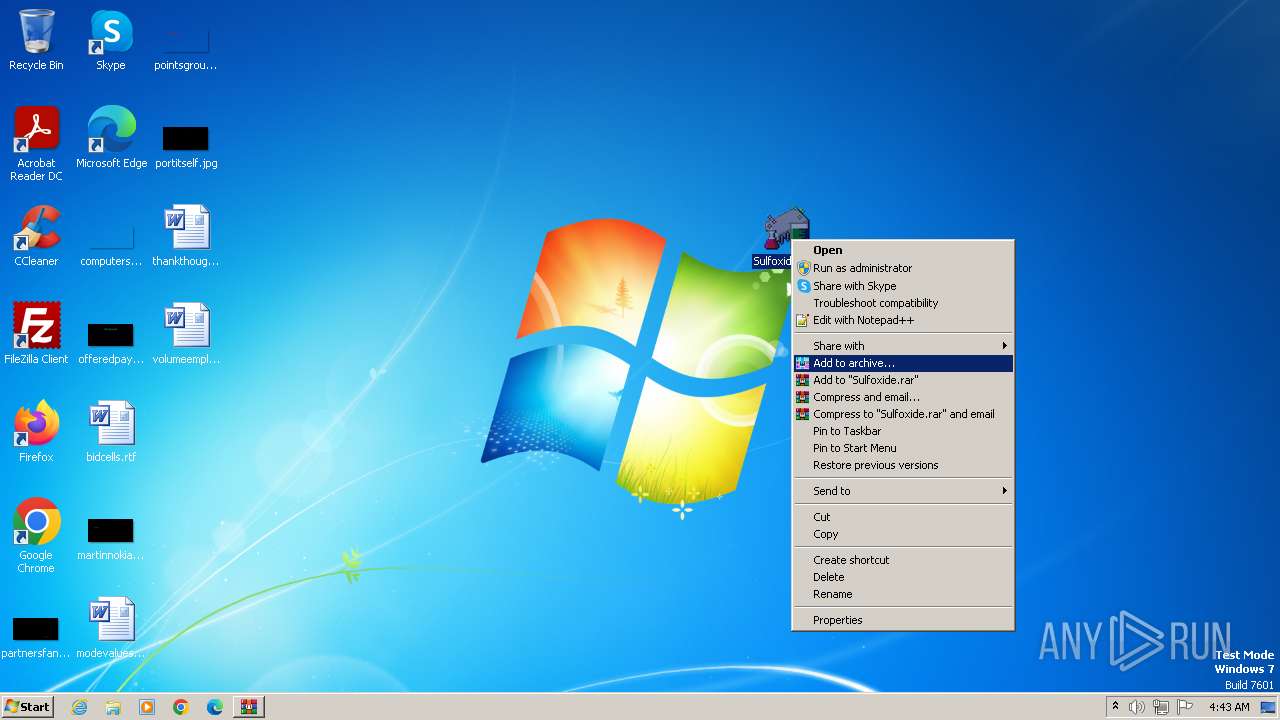Open Windows Explorer folder on taskbar
This screenshot has width=1280, height=720.
coord(113,707)
